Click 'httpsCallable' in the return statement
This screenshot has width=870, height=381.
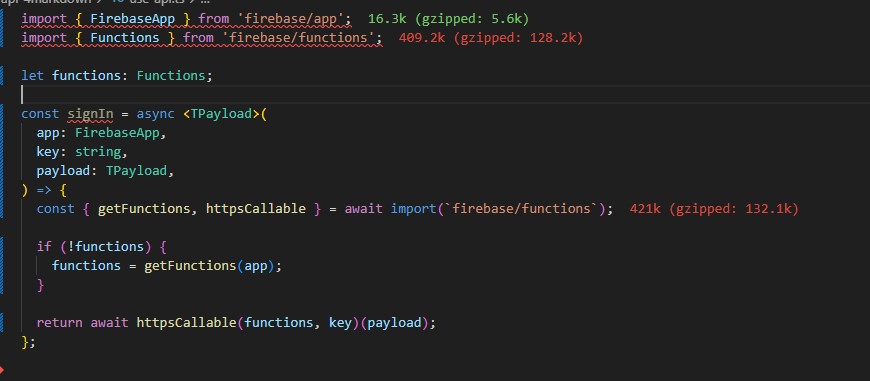[x=186, y=323]
